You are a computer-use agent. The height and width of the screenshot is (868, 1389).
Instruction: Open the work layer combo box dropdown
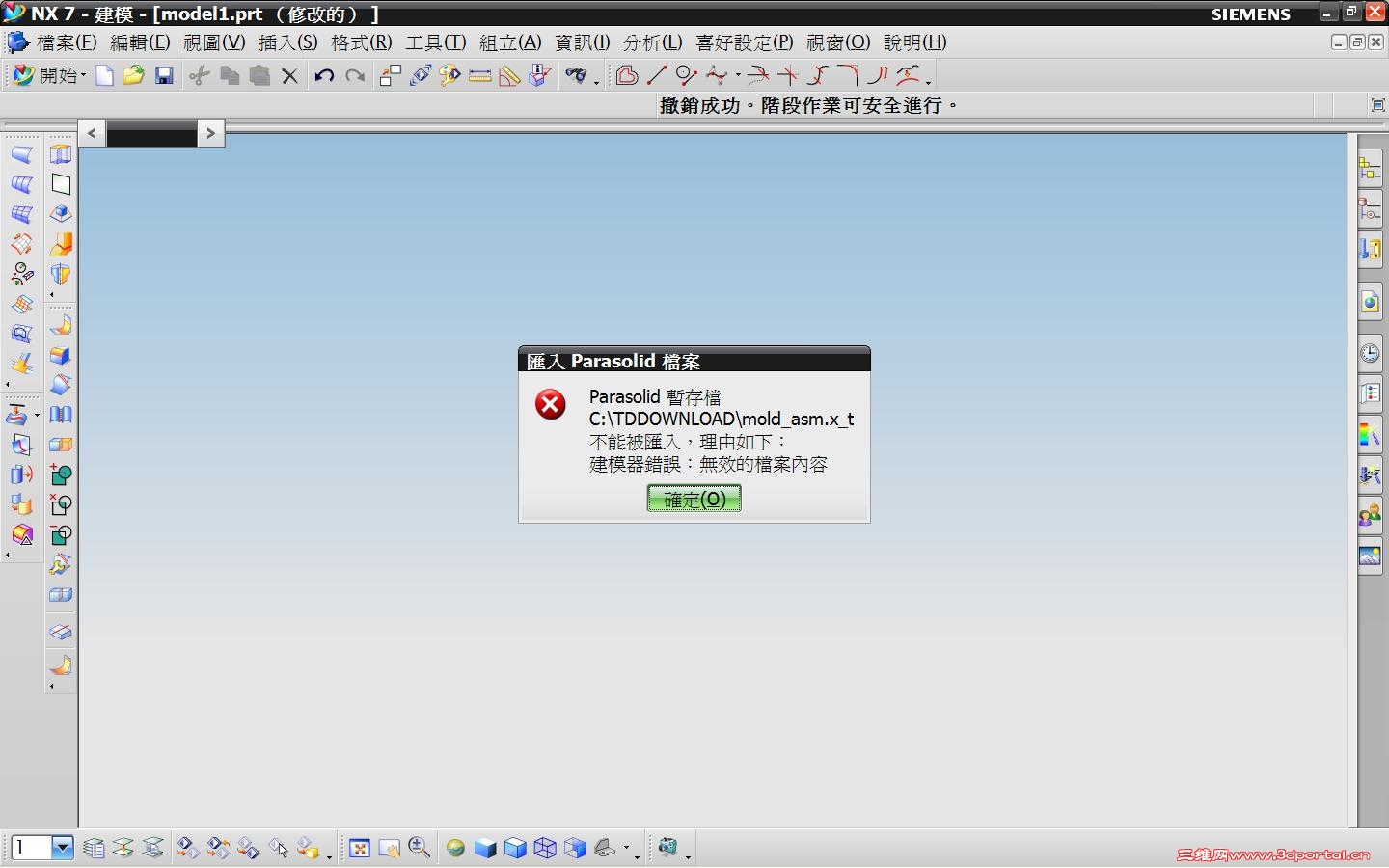click(x=63, y=848)
